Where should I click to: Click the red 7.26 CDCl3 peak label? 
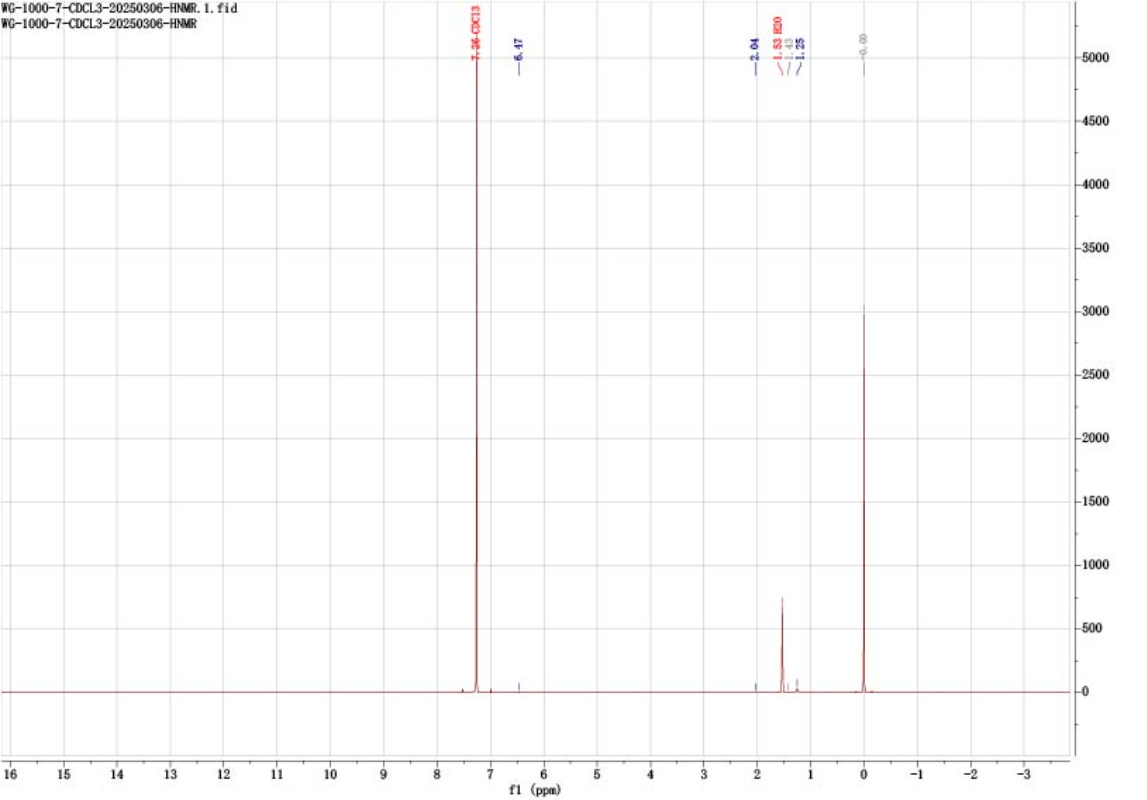[x=478, y=40]
